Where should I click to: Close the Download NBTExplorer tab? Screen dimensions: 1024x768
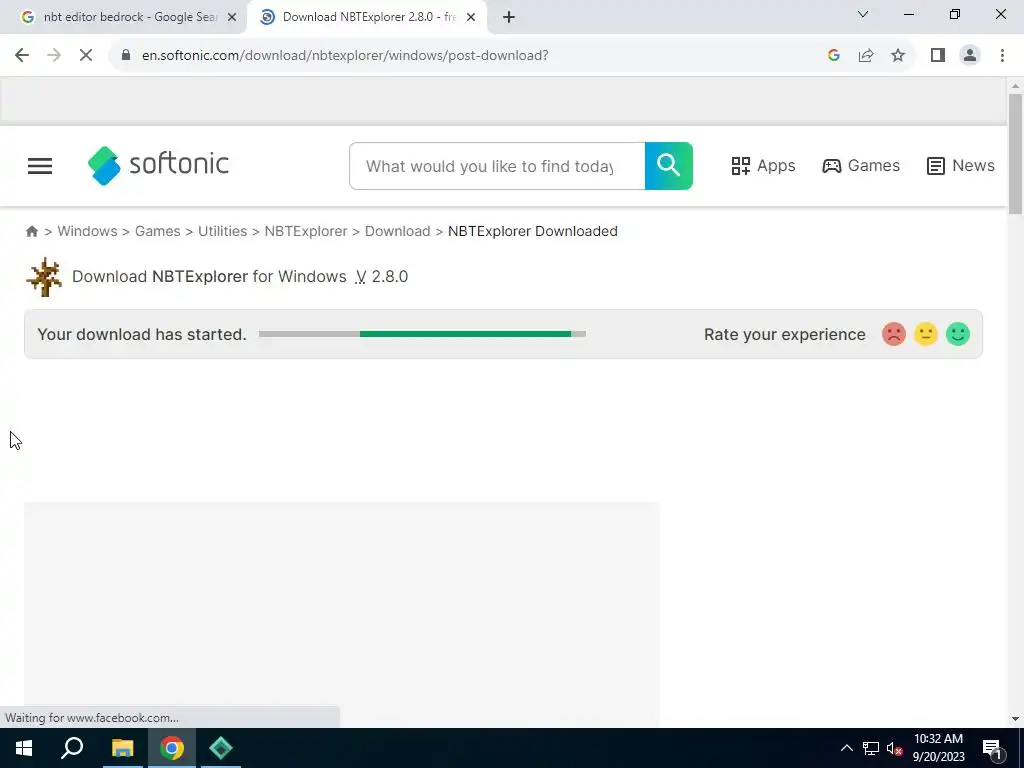[x=471, y=18]
